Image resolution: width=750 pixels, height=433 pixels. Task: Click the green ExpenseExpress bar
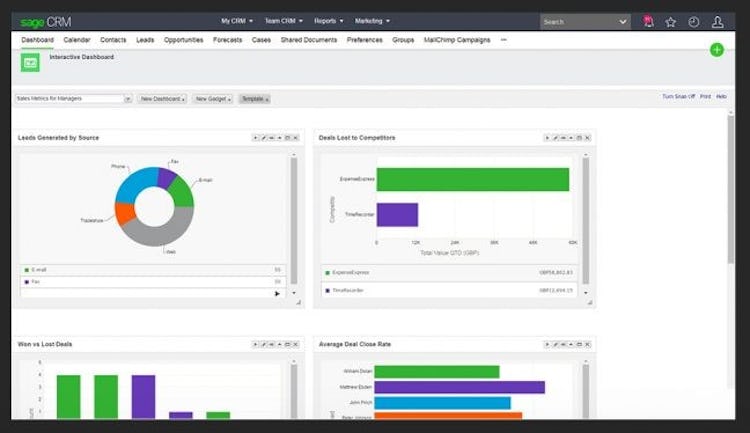473,179
